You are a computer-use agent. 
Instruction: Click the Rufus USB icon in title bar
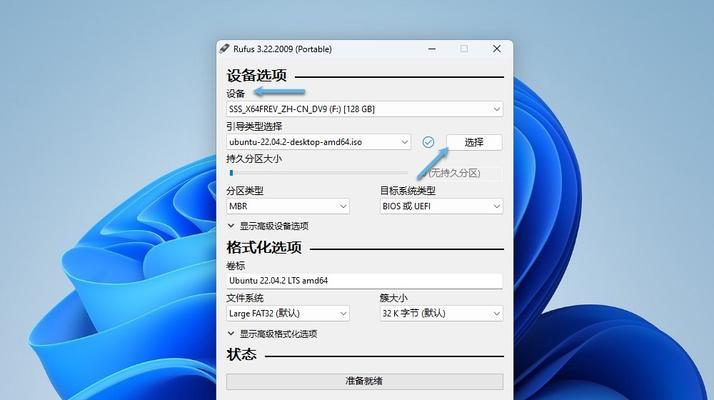point(224,48)
